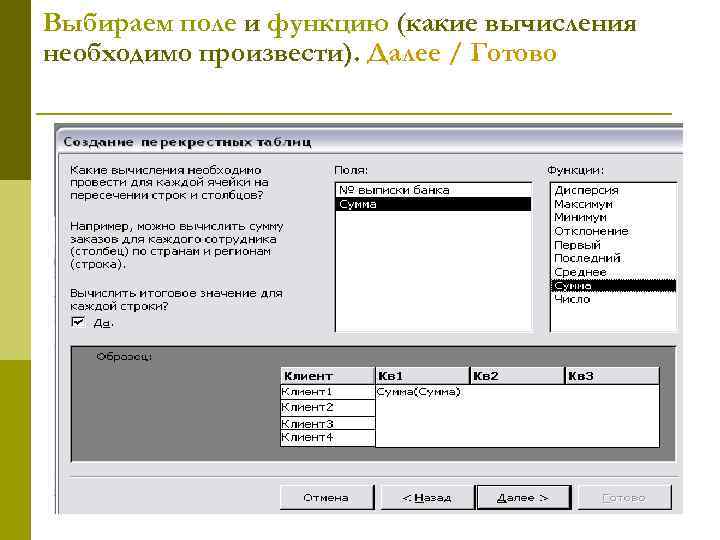Click the 'Сумма(Сумма)' cell in the sample
Image resolution: width=720 pixels, height=540 pixels.
[418, 392]
